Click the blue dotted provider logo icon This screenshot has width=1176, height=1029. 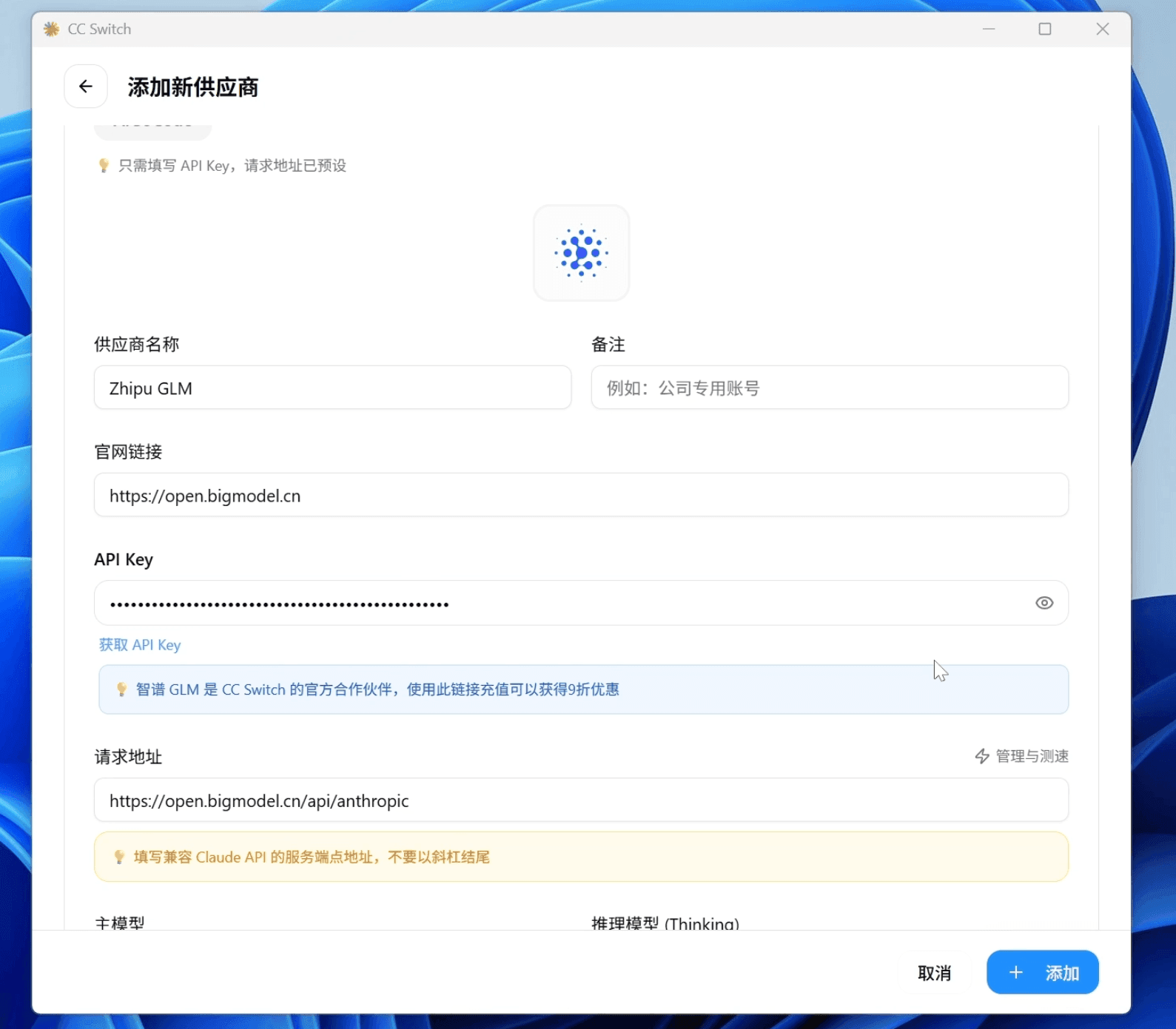581,253
